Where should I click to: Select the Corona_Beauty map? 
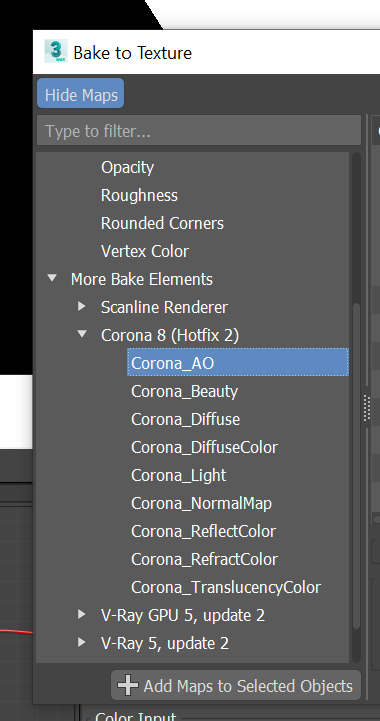click(184, 391)
